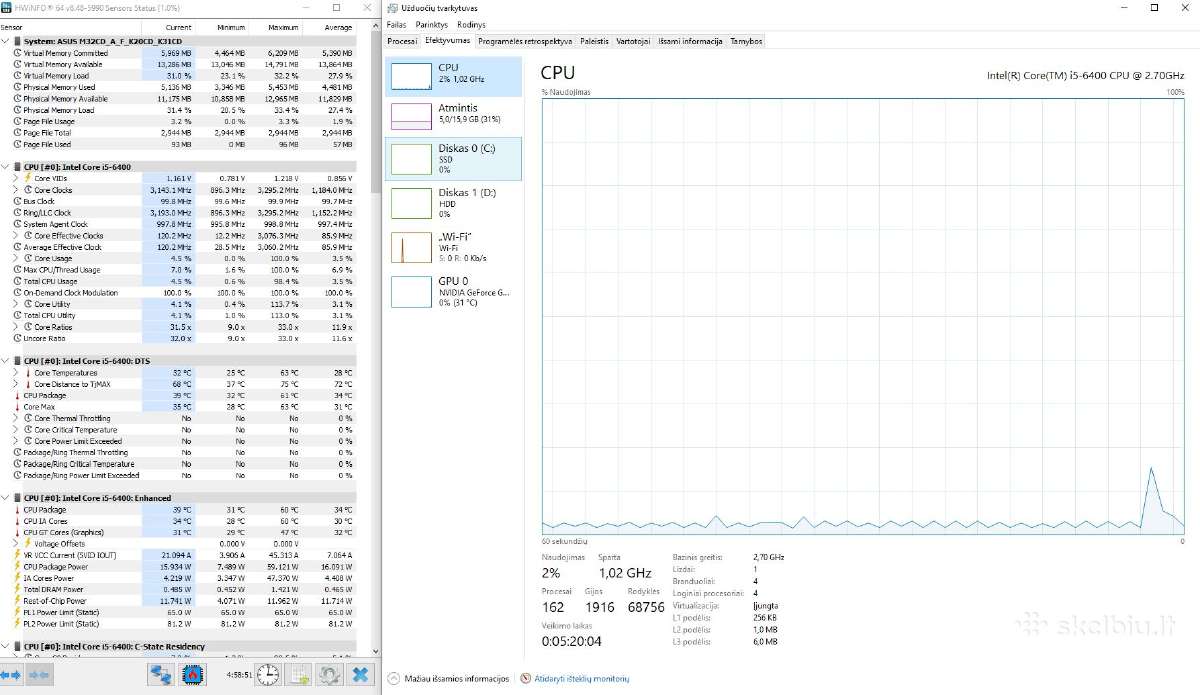Switch to the Paleistis tab
This screenshot has height=695, width=1200.
[x=594, y=41]
